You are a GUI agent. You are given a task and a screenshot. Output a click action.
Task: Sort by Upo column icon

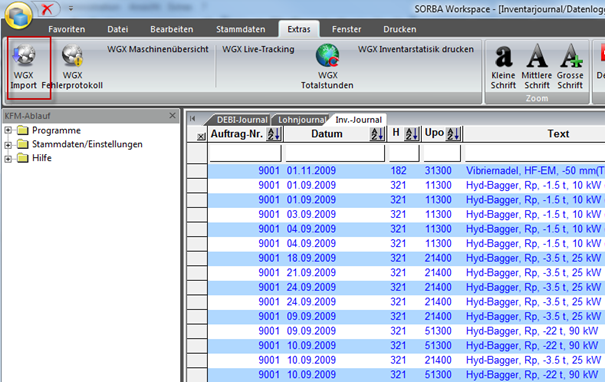coord(453,134)
